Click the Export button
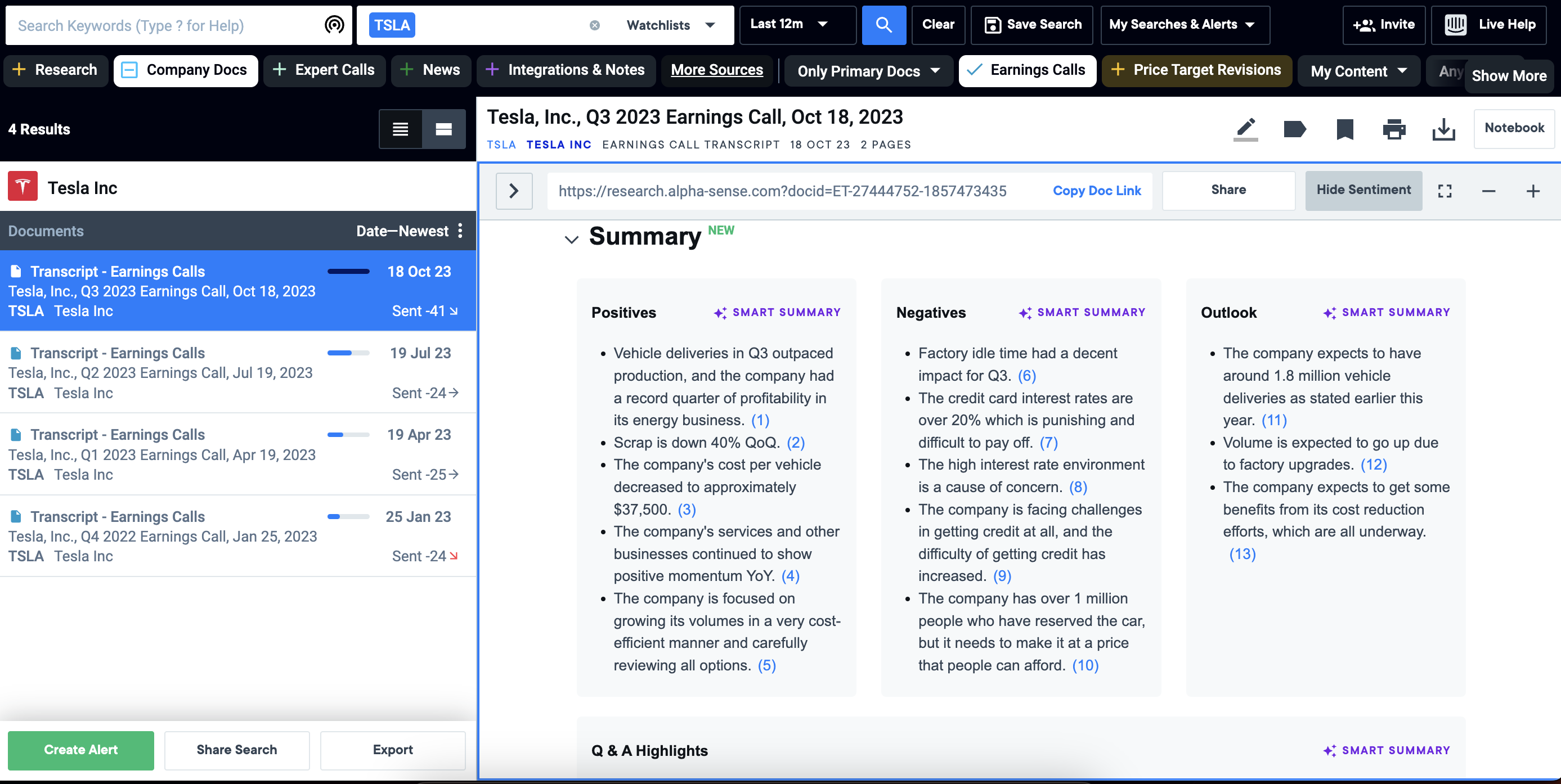The width and height of the screenshot is (1561, 784). coord(393,750)
